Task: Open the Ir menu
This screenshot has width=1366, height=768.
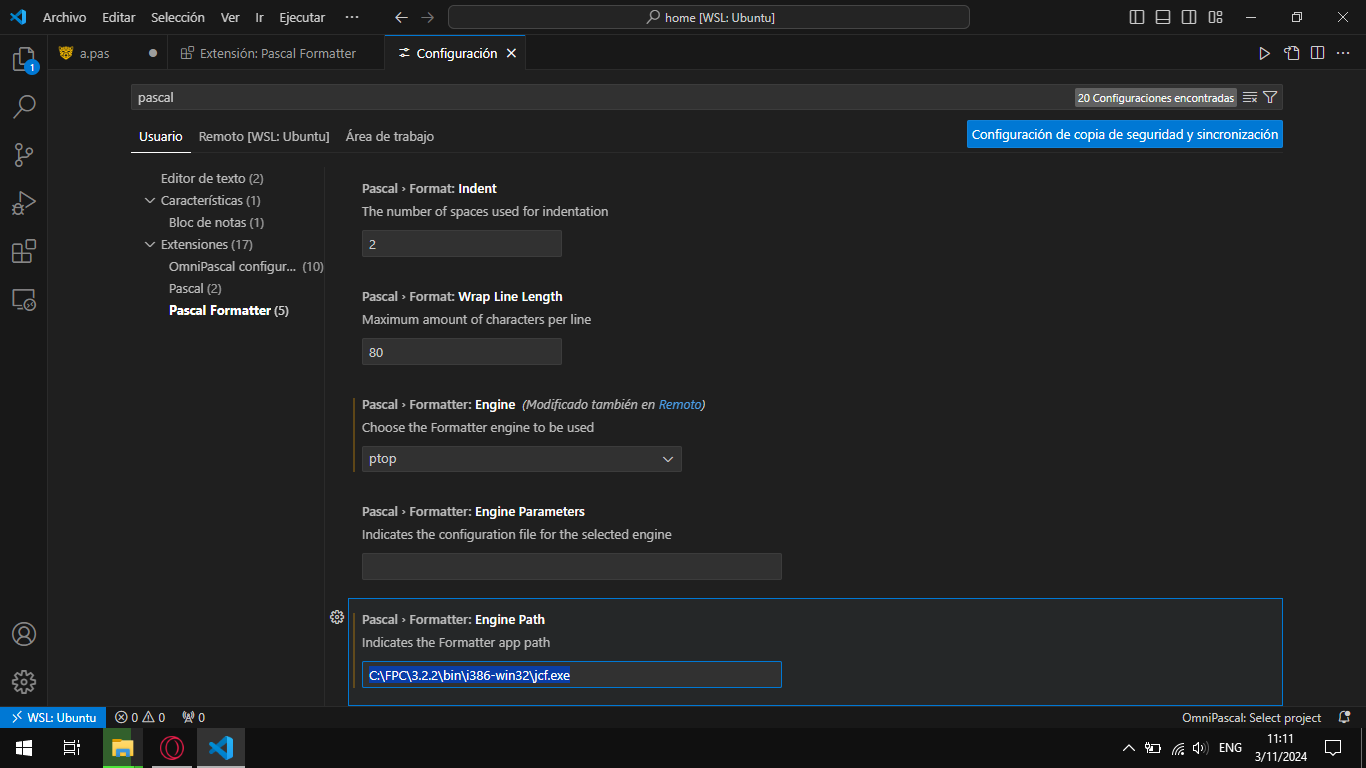Action: coord(260,17)
